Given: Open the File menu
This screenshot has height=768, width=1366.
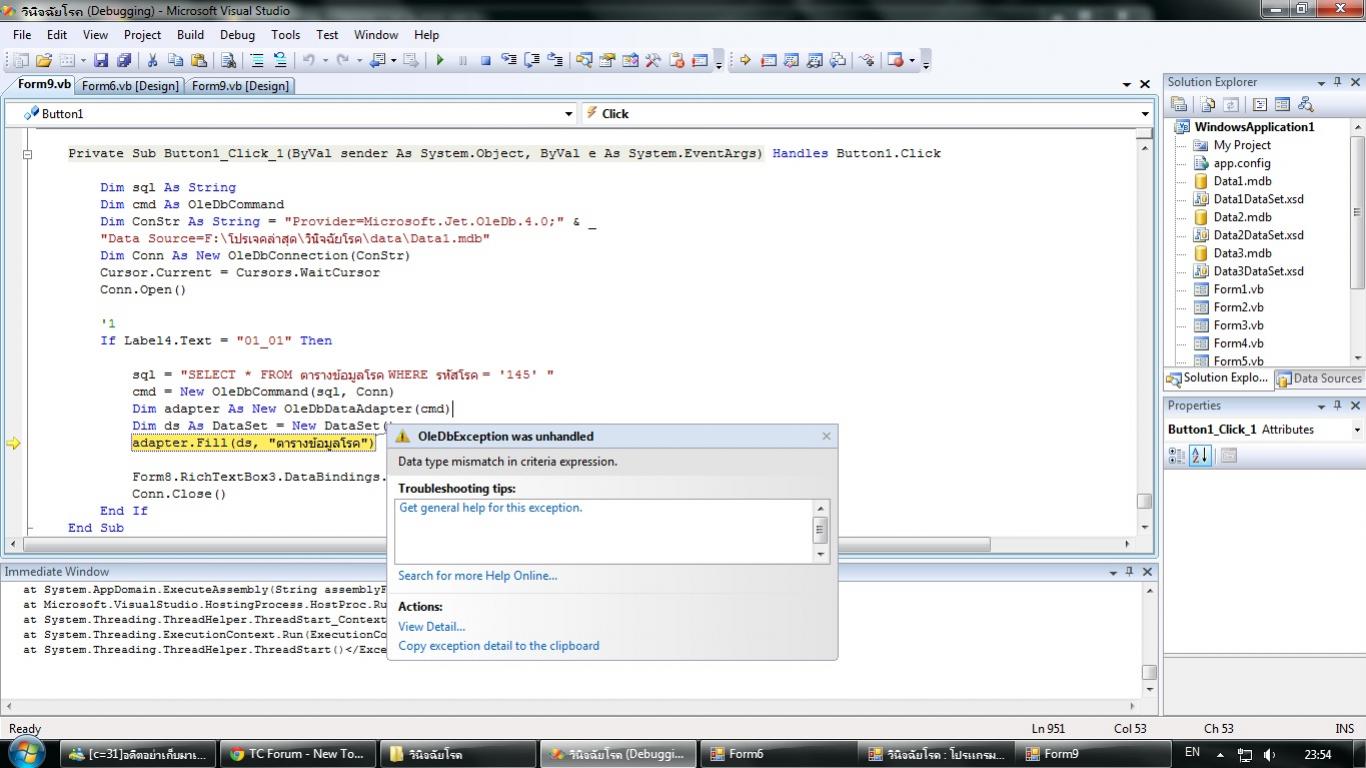Looking at the screenshot, I should click(22, 34).
